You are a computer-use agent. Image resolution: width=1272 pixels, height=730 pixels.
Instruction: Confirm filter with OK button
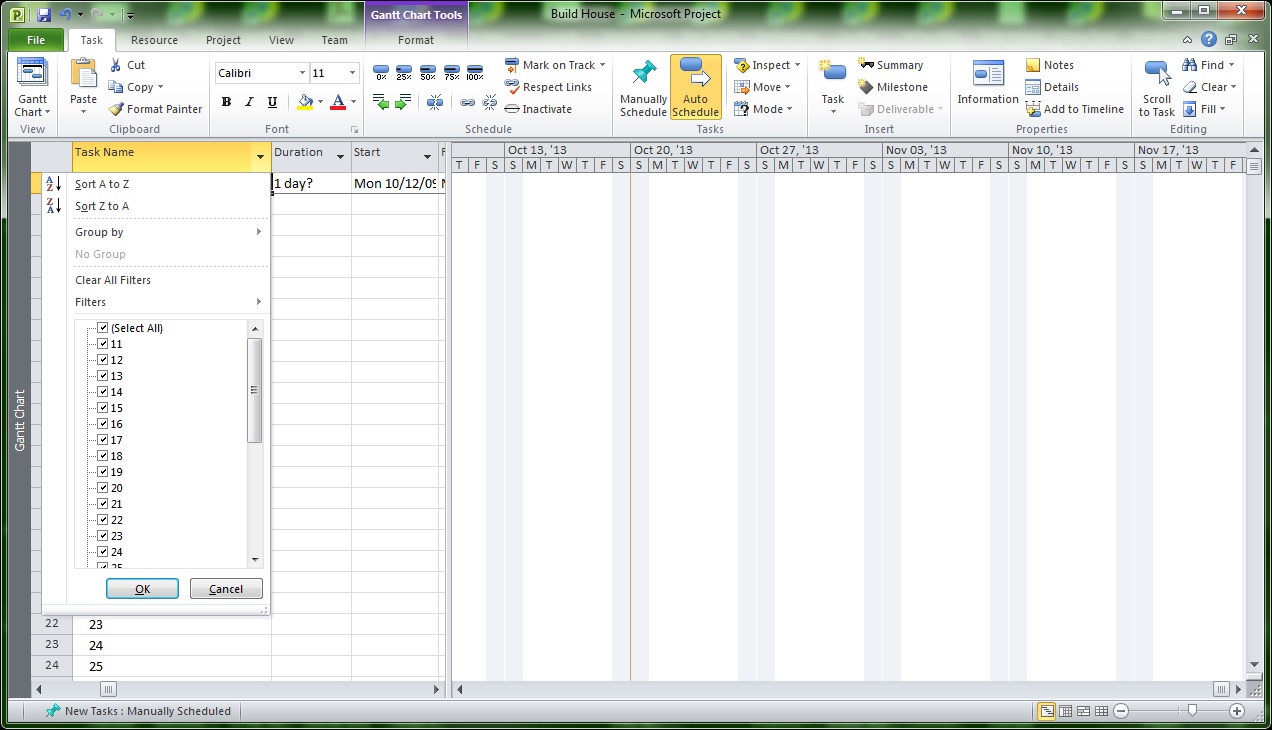142,589
